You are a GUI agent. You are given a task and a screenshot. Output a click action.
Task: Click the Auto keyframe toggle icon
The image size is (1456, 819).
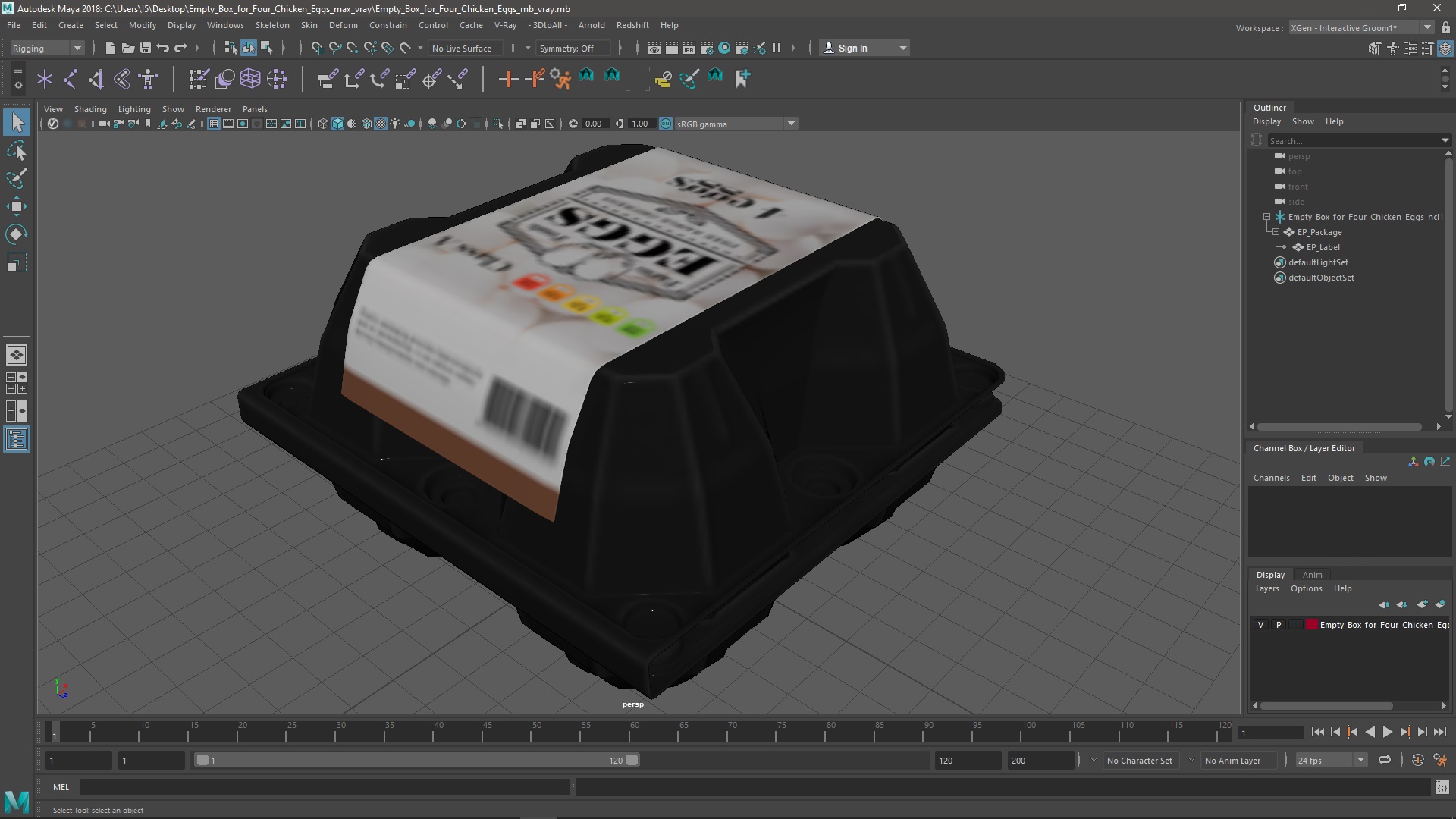(1417, 760)
